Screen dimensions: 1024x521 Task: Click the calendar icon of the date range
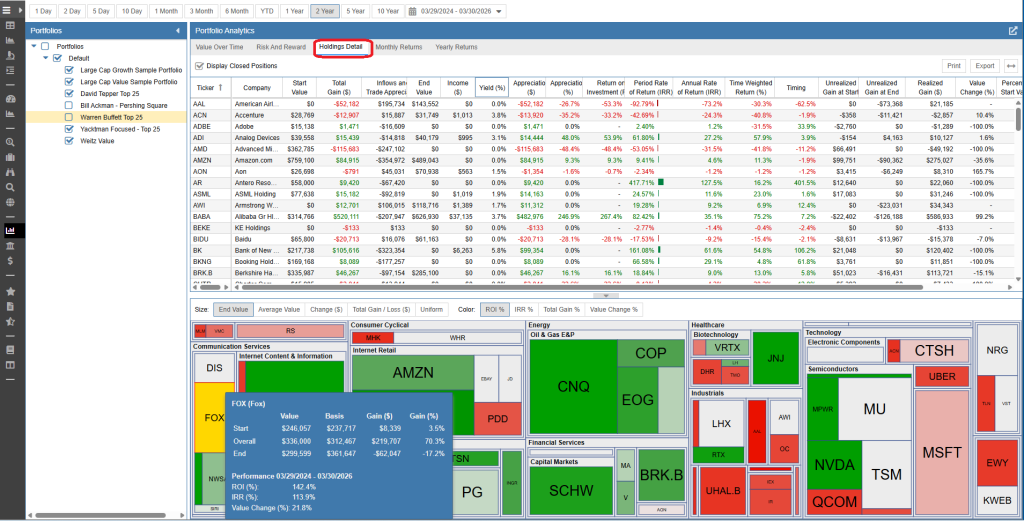(413, 11)
